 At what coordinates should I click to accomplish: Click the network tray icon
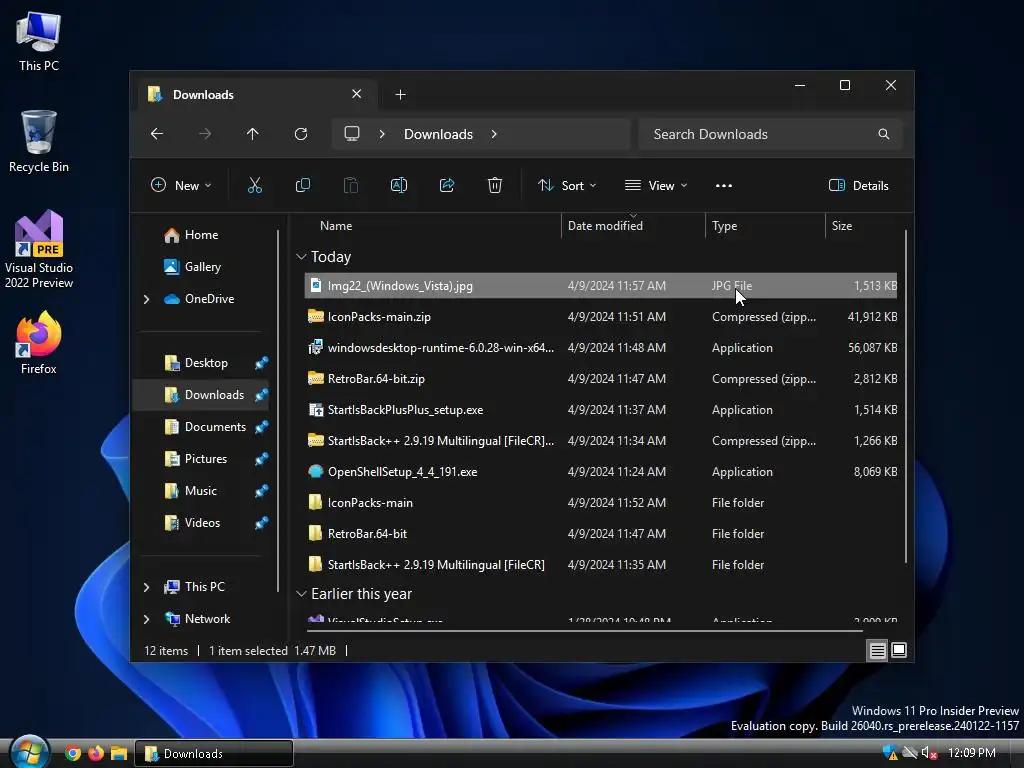(x=910, y=753)
